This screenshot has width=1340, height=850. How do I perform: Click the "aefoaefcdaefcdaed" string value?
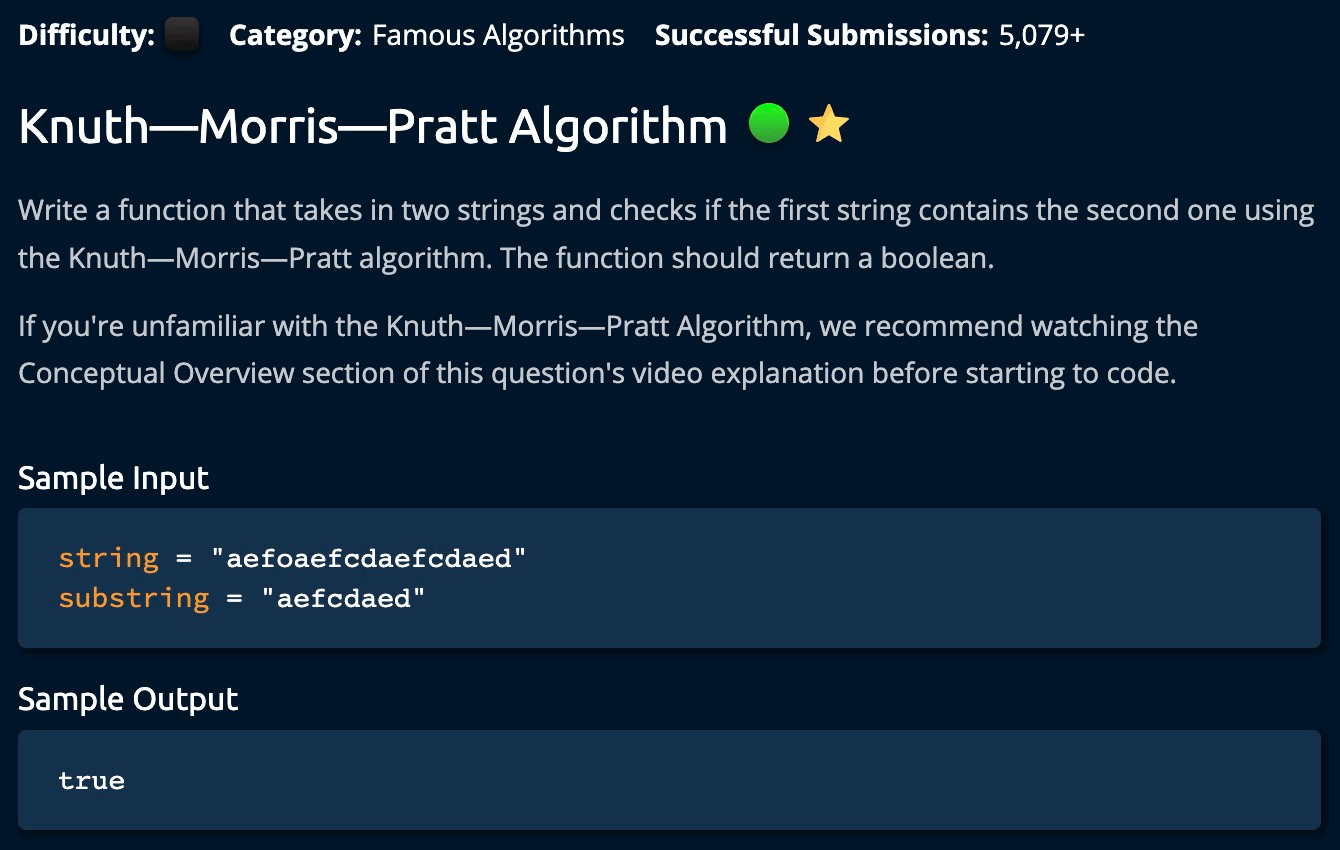click(368, 558)
